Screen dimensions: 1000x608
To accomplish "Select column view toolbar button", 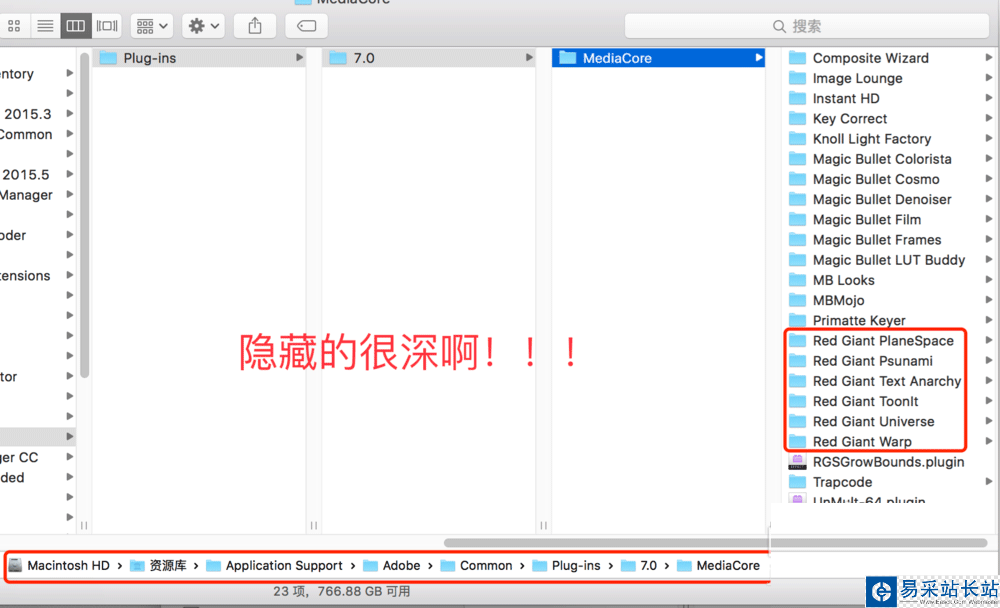I will [x=75, y=26].
